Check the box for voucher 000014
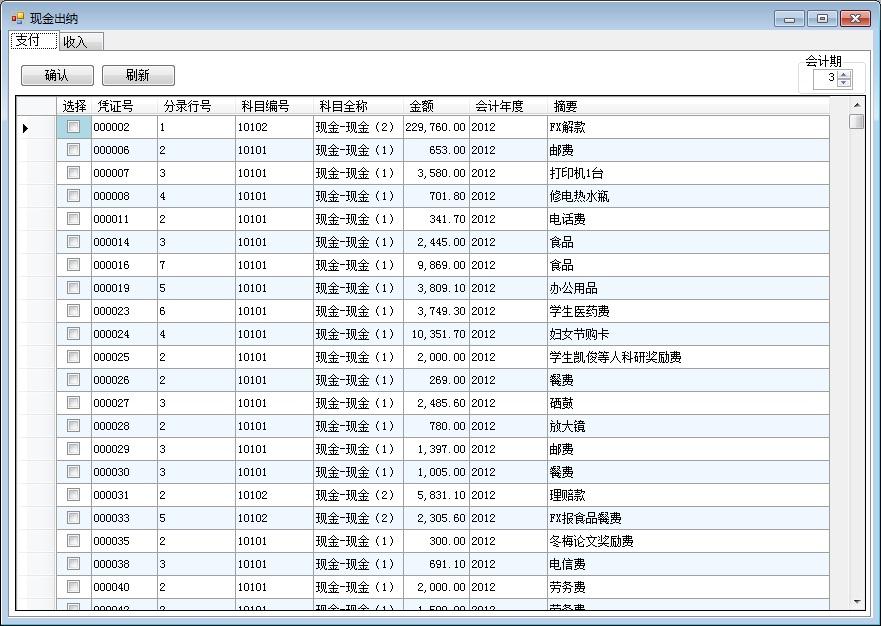This screenshot has width=881, height=626. pos(74,242)
